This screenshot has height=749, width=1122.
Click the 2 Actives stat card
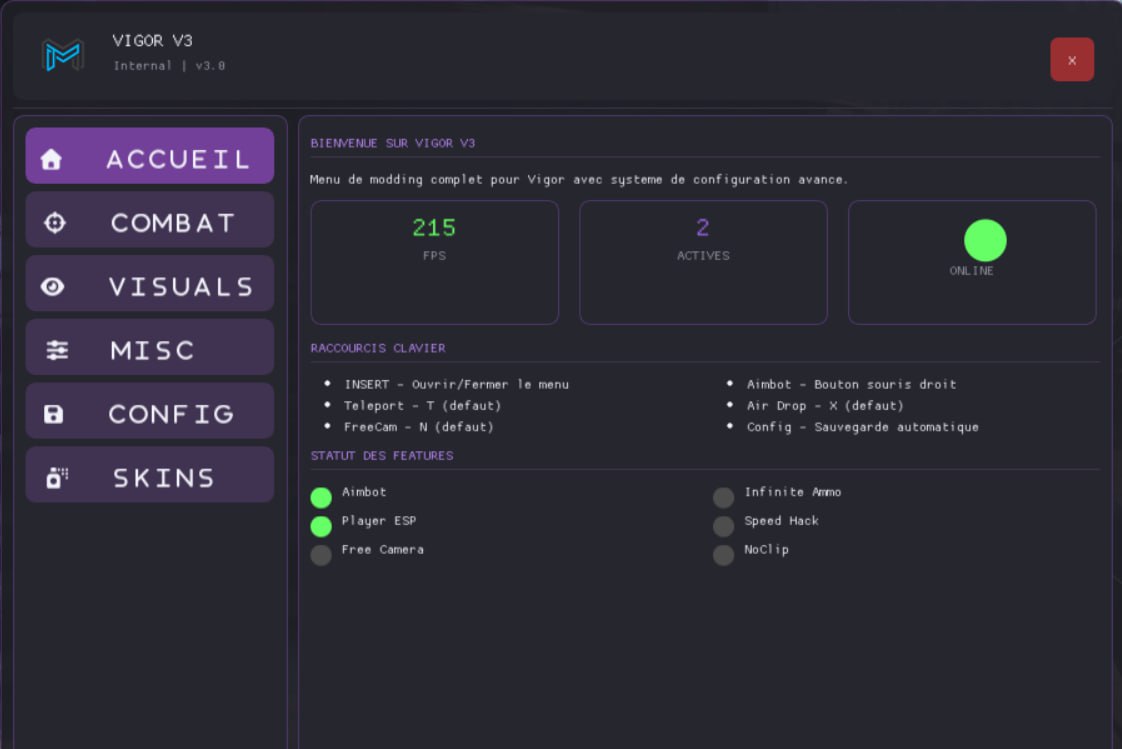pyautogui.click(x=703, y=262)
